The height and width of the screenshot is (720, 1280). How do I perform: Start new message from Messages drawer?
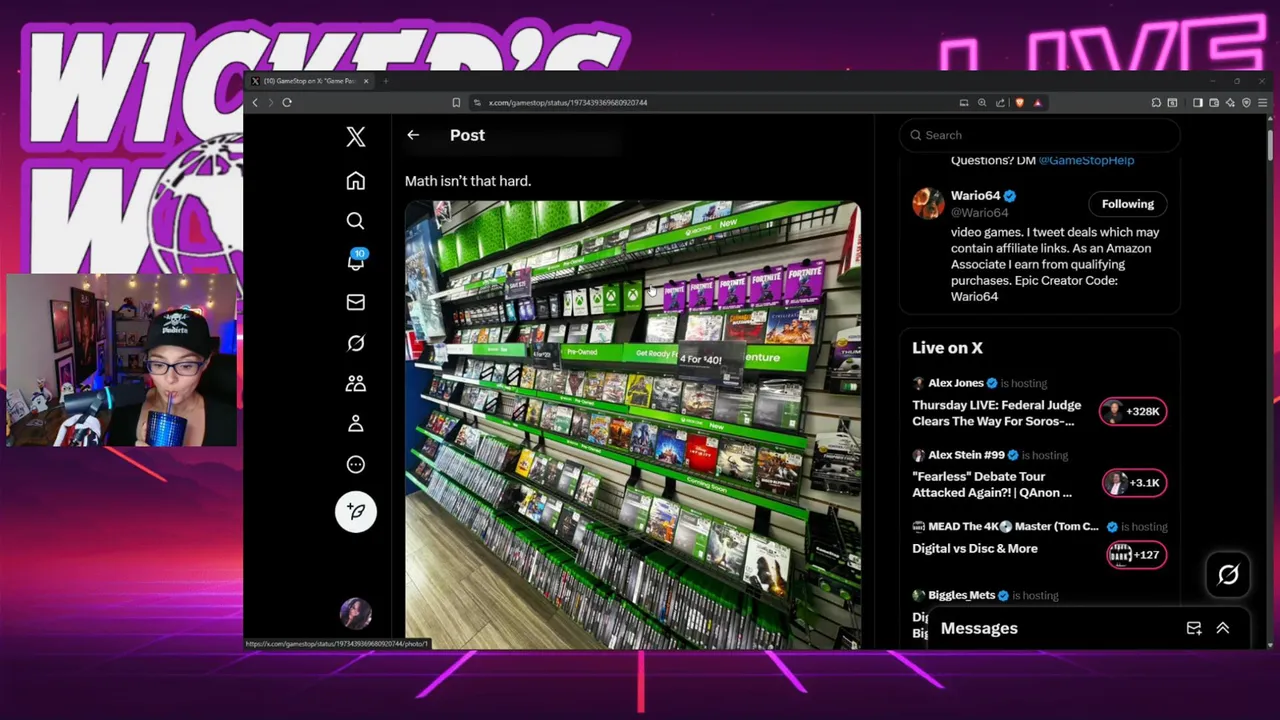[1194, 628]
